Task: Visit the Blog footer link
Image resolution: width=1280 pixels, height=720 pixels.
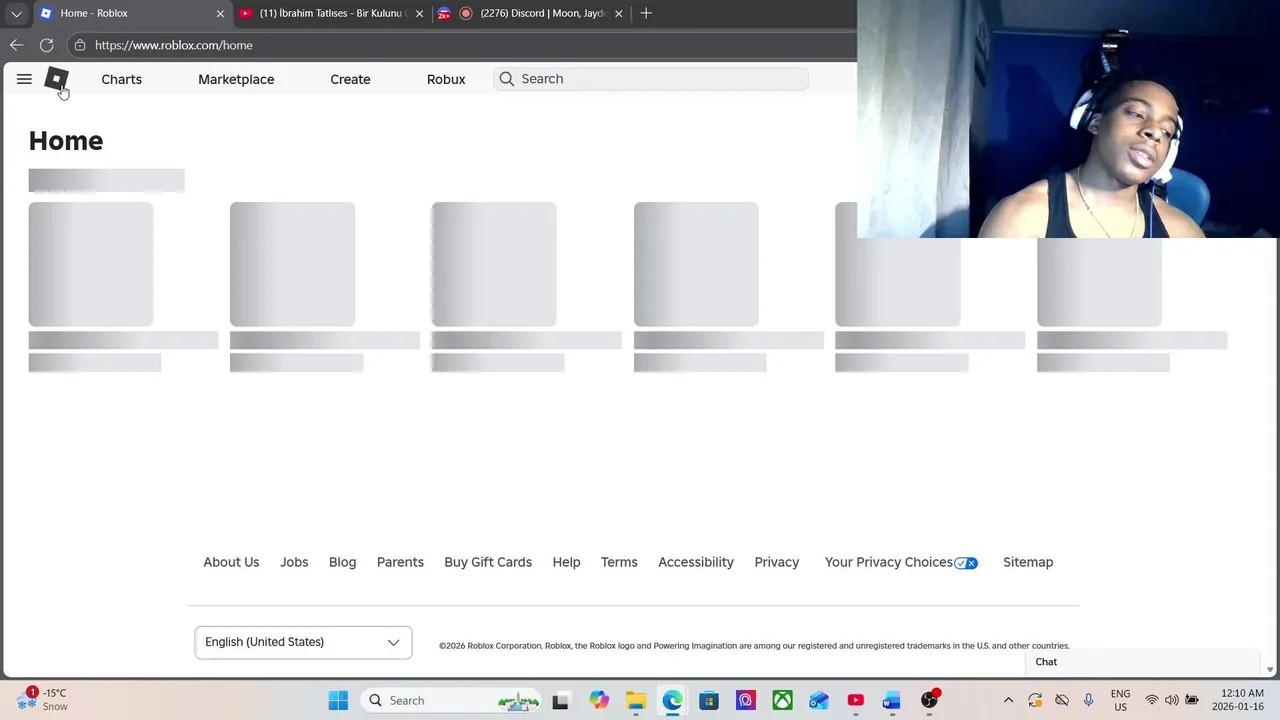Action: pos(342,562)
